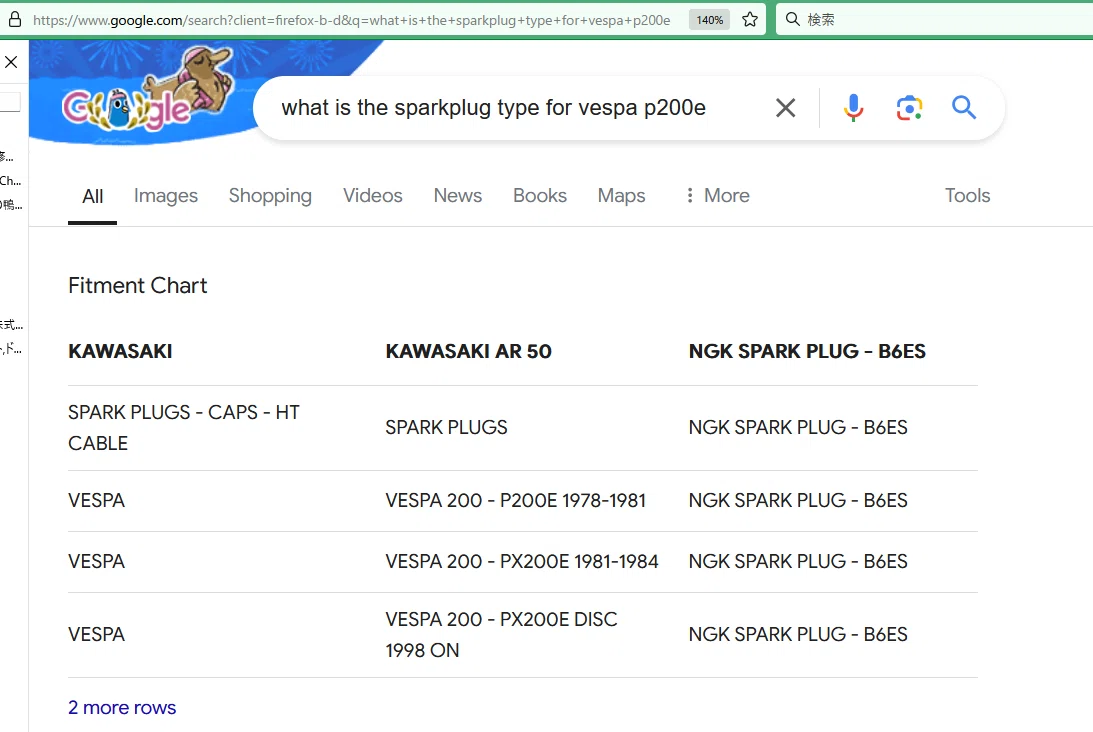
Task: Open the Tools search filter
Action: [968, 196]
